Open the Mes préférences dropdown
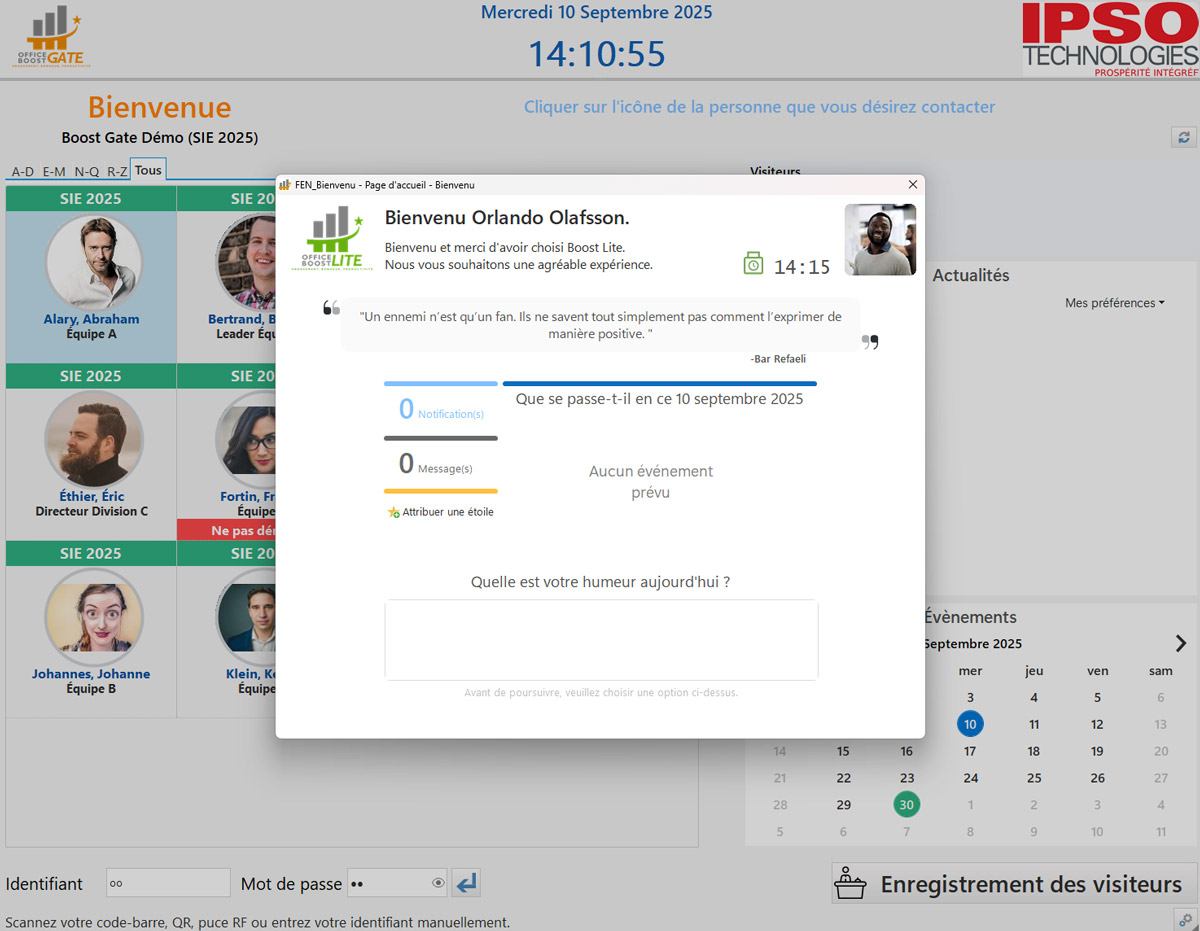1200x931 pixels. pyautogui.click(x=1114, y=303)
